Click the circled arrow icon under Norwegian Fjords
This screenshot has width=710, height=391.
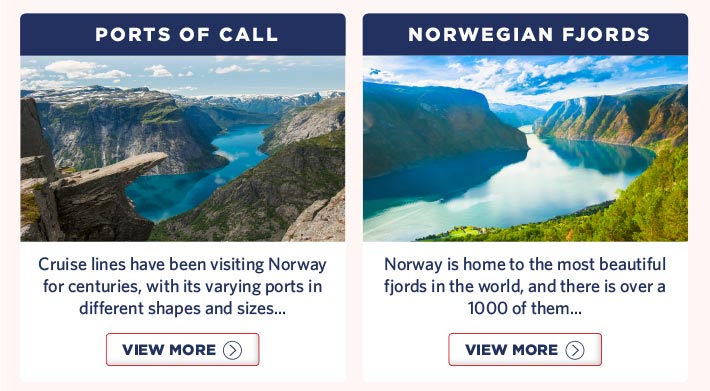(575, 350)
